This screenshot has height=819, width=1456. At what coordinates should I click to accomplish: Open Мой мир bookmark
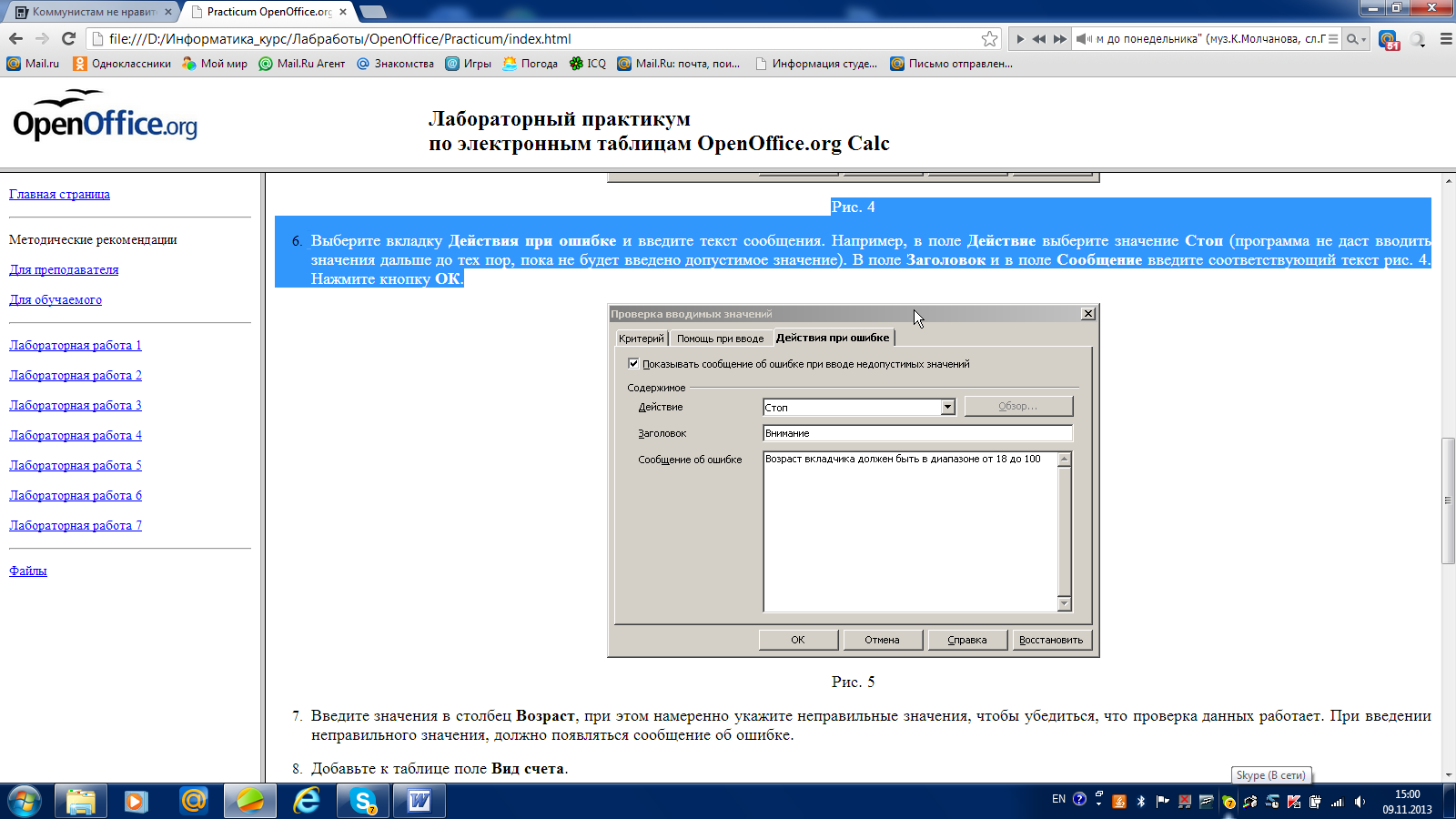[215, 64]
